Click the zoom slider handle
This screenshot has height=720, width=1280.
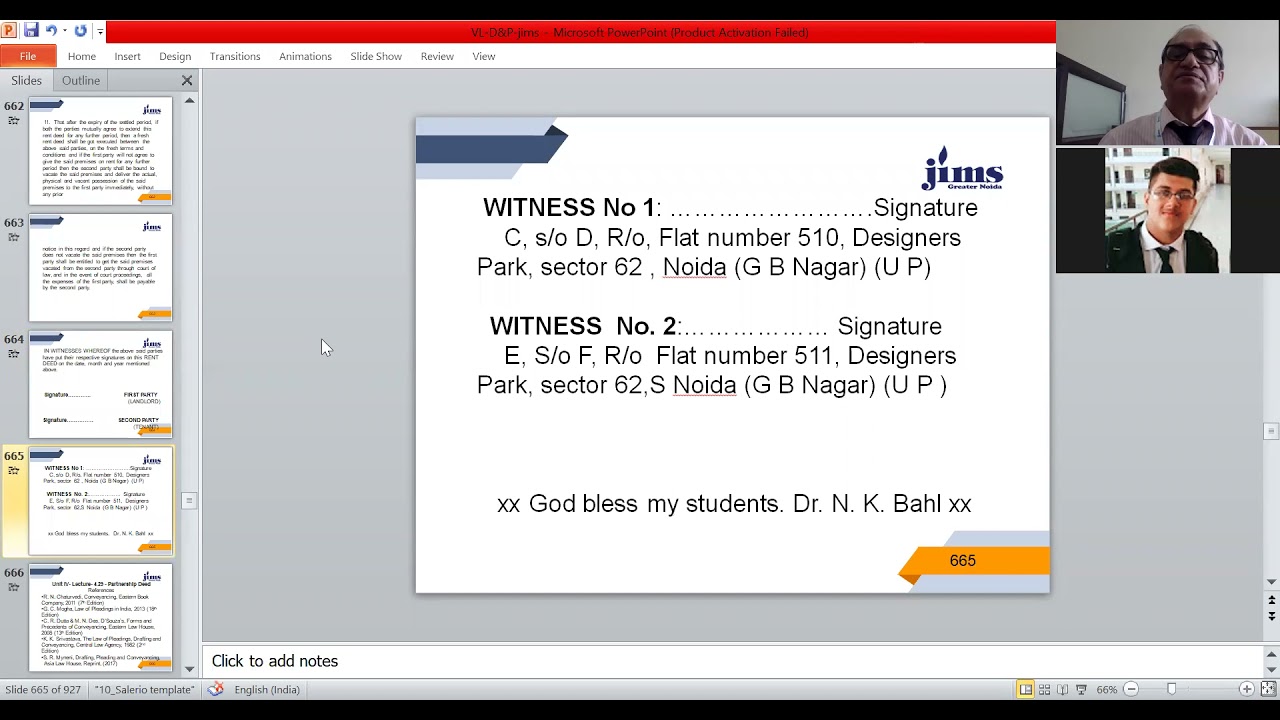pos(1172,689)
